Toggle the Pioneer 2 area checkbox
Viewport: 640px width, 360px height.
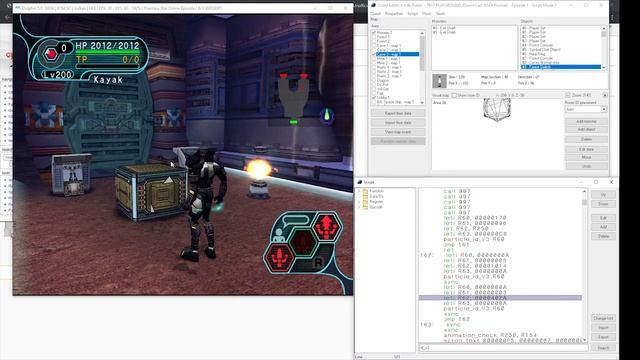click(373, 32)
